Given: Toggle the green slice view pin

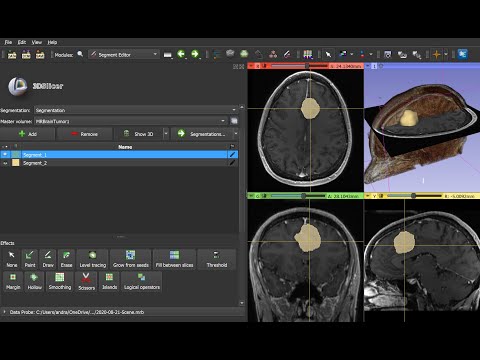Looking at the screenshot, I should click(251, 196).
